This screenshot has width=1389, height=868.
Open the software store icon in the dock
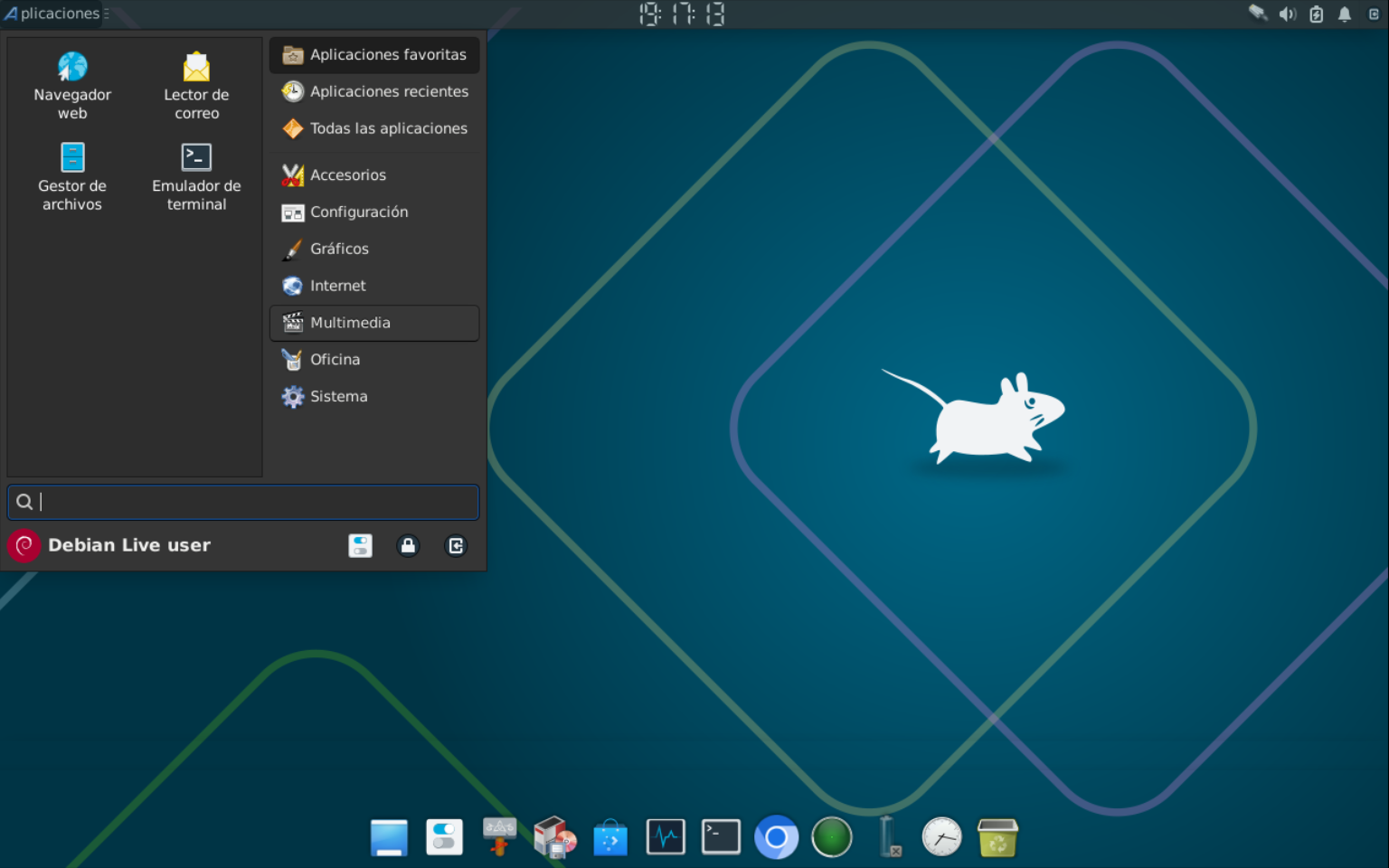point(610,837)
